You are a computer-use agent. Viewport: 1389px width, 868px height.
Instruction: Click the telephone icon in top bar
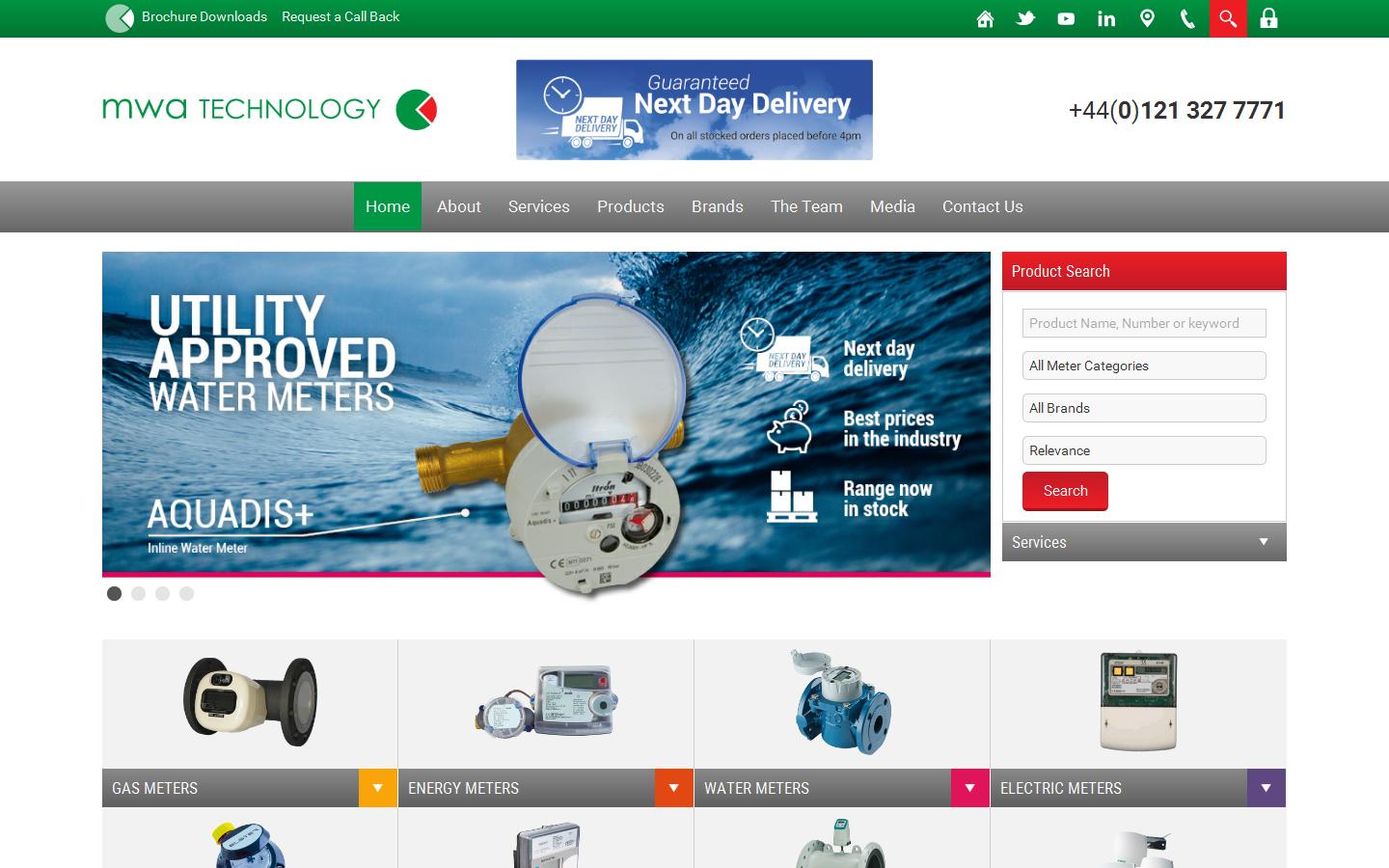click(1187, 18)
